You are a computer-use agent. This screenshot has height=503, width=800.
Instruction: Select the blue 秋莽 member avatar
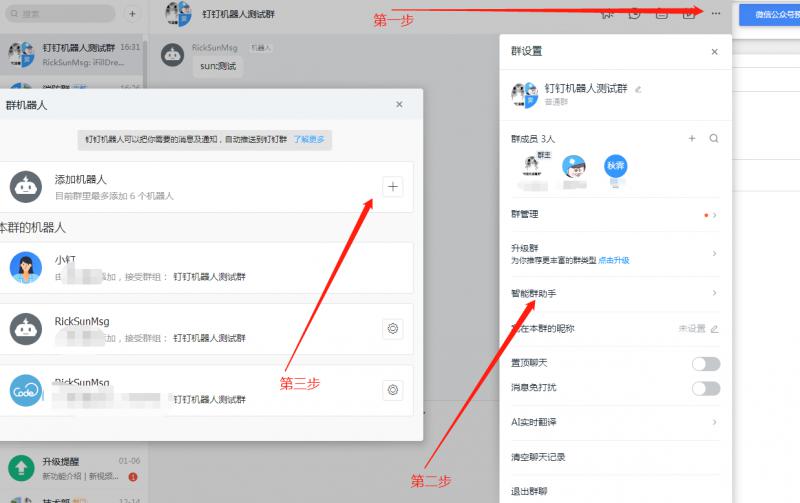616,166
